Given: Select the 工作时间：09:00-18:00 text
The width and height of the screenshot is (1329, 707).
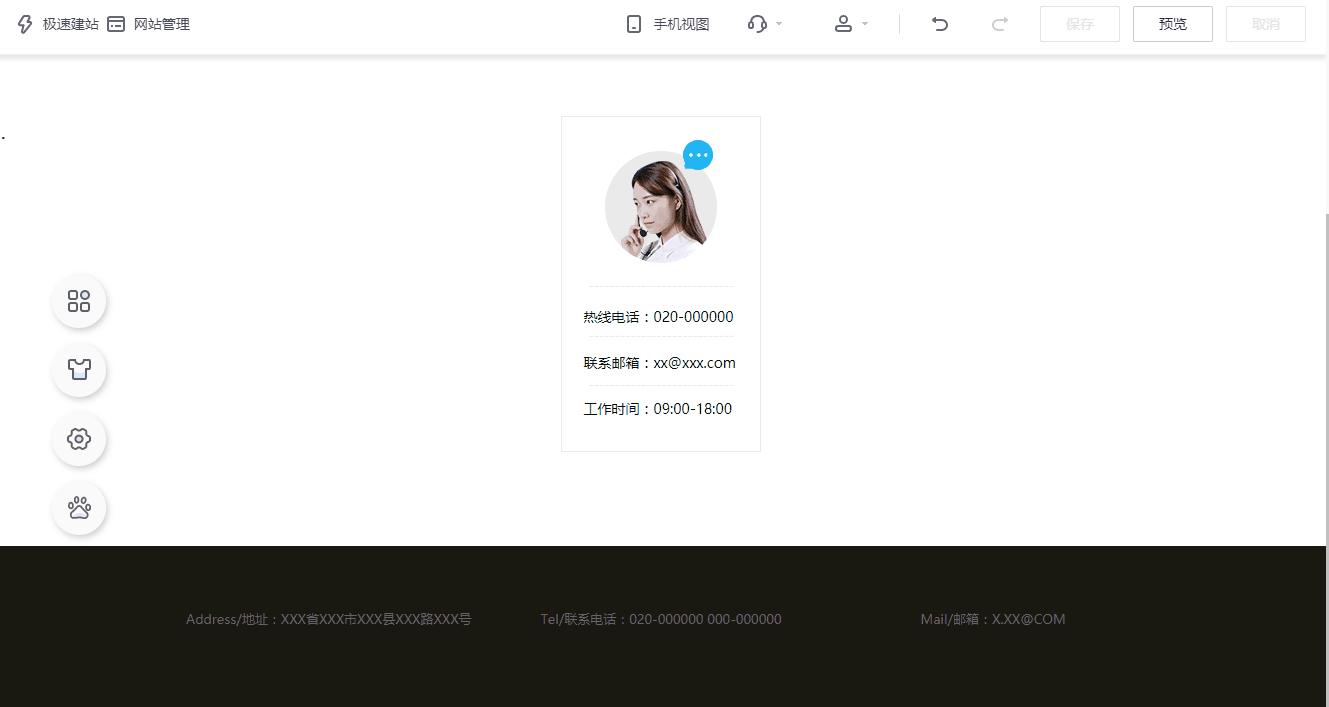Looking at the screenshot, I should (x=658, y=409).
